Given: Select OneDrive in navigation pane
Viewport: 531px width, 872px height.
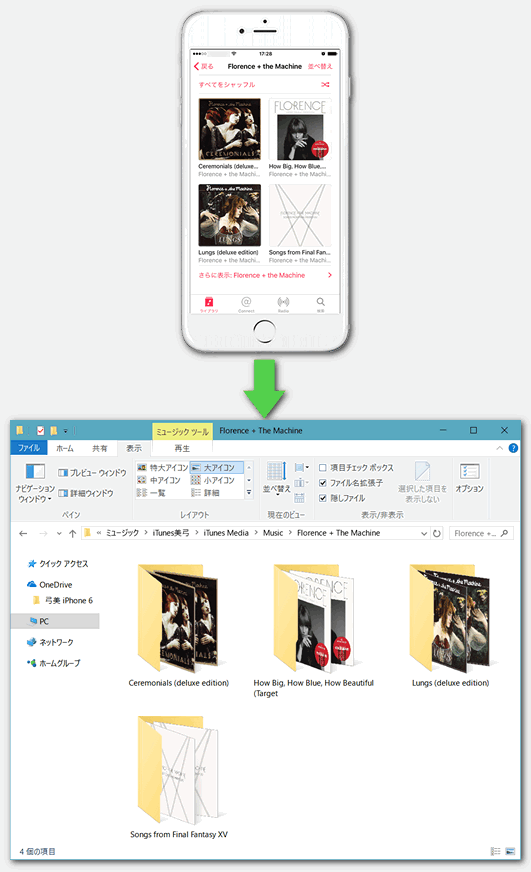Looking at the screenshot, I should coord(49,584).
